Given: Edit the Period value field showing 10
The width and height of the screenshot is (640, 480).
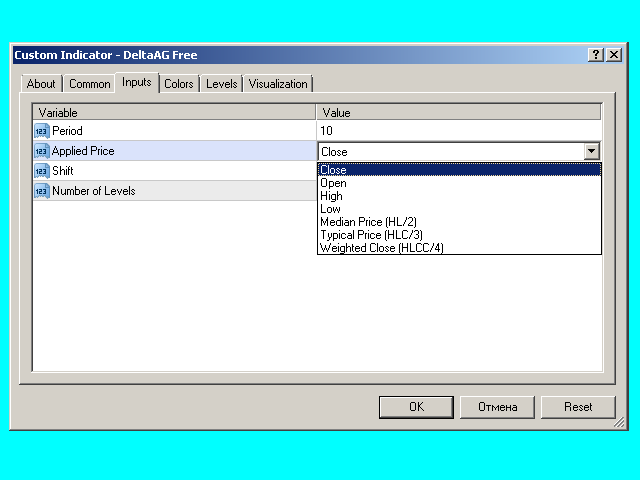Looking at the screenshot, I should click(459, 131).
